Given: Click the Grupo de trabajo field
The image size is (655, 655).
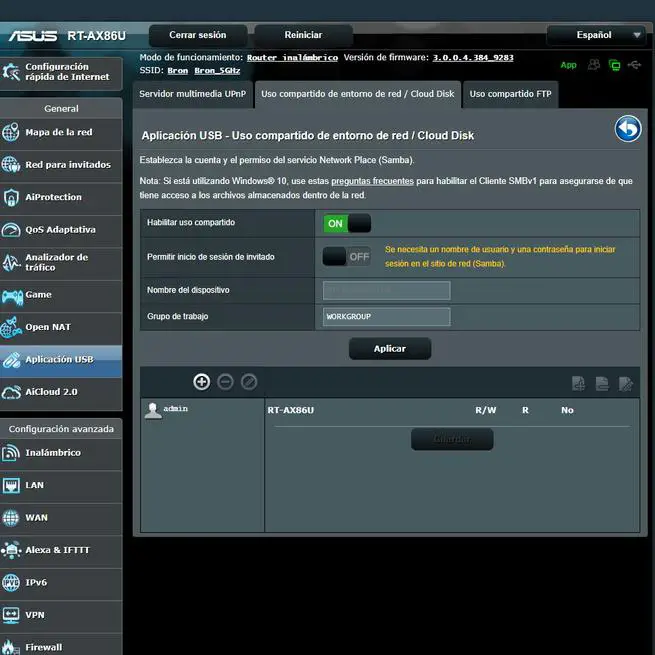Looking at the screenshot, I should (386, 317).
